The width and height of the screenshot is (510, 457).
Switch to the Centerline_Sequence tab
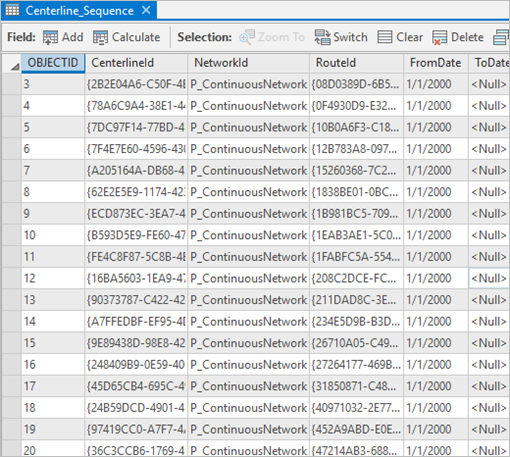79,11
